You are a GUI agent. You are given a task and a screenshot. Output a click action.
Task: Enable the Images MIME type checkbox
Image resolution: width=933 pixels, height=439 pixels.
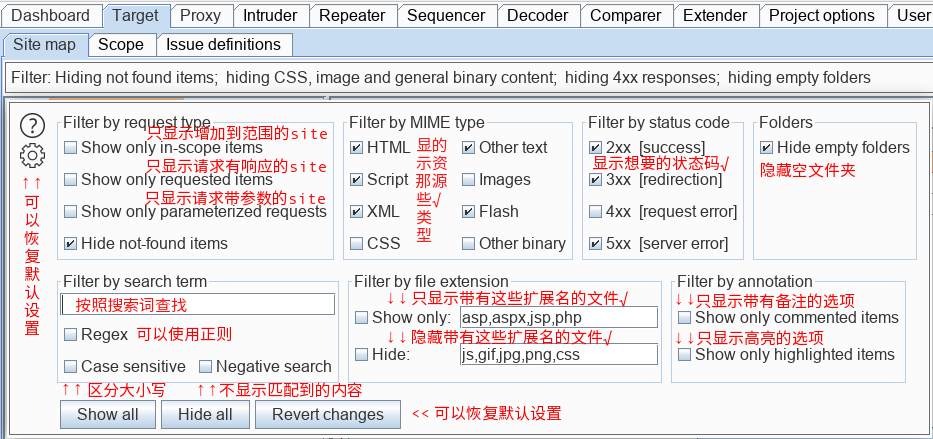click(x=469, y=179)
